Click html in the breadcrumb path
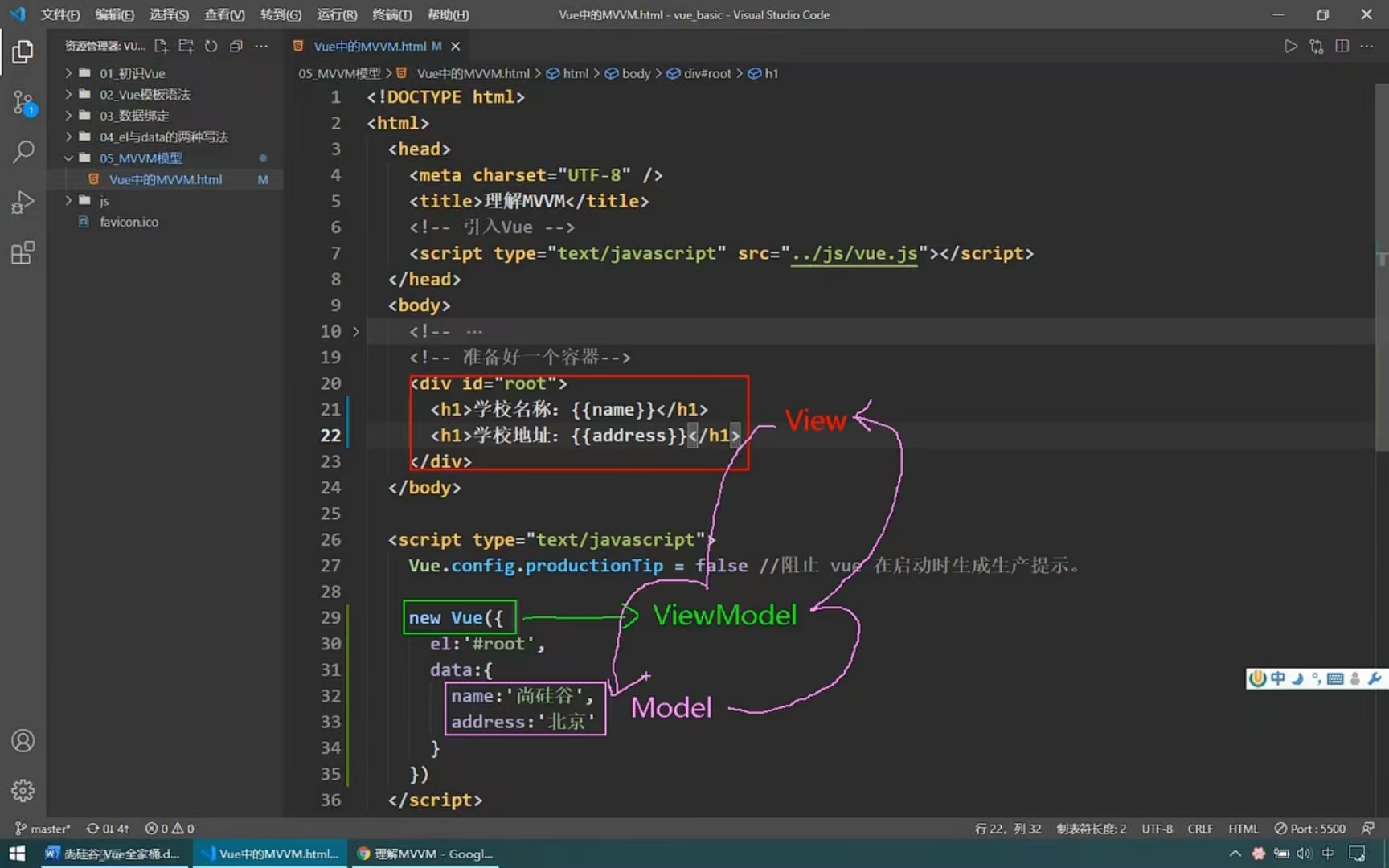The width and height of the screenshot is (1389, 868). point(567,73)
